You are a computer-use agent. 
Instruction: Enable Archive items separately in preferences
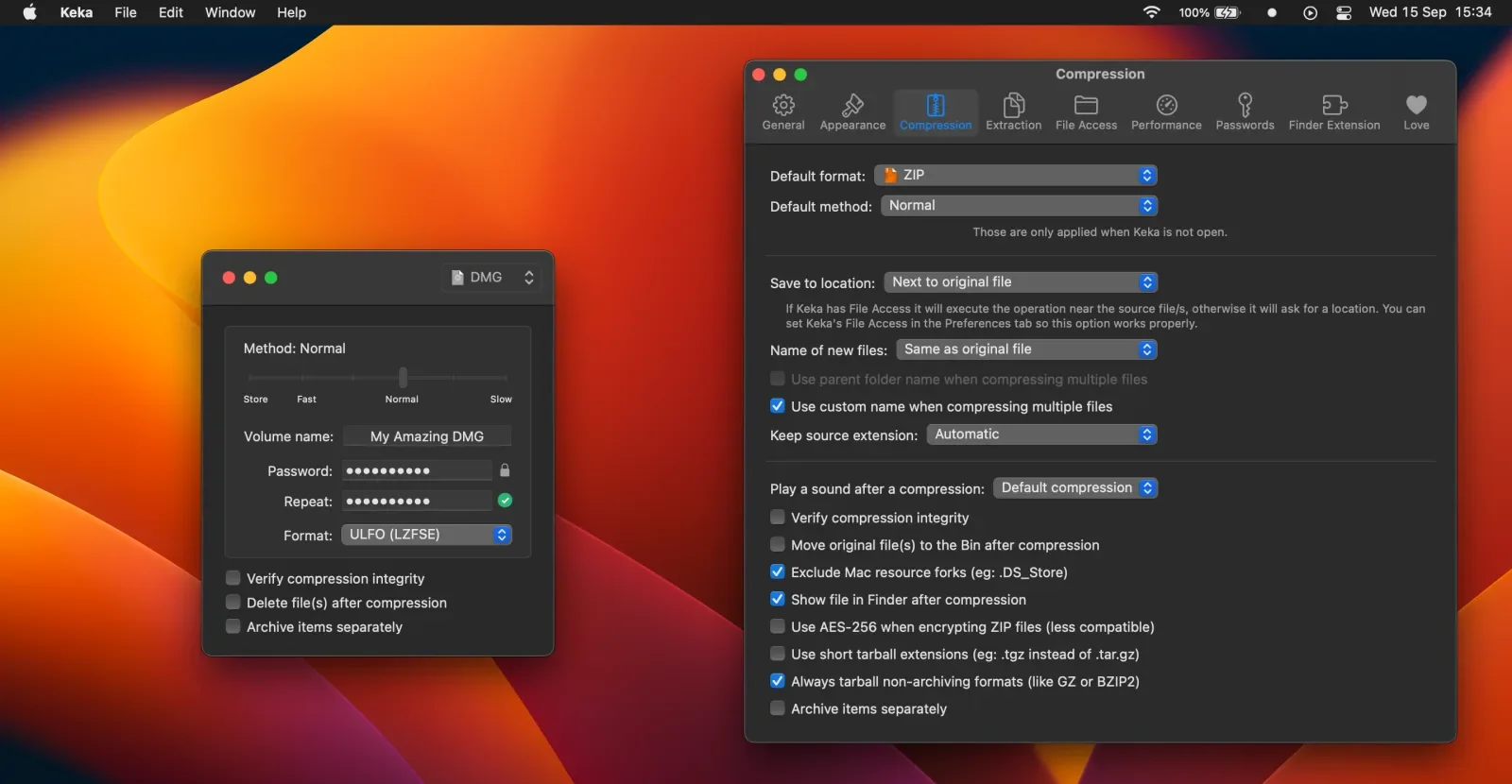click(x=777, y=708)
